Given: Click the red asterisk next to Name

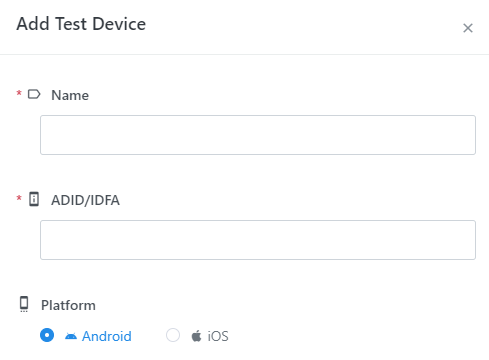Looking at the screenshot, I should (19, 93).
